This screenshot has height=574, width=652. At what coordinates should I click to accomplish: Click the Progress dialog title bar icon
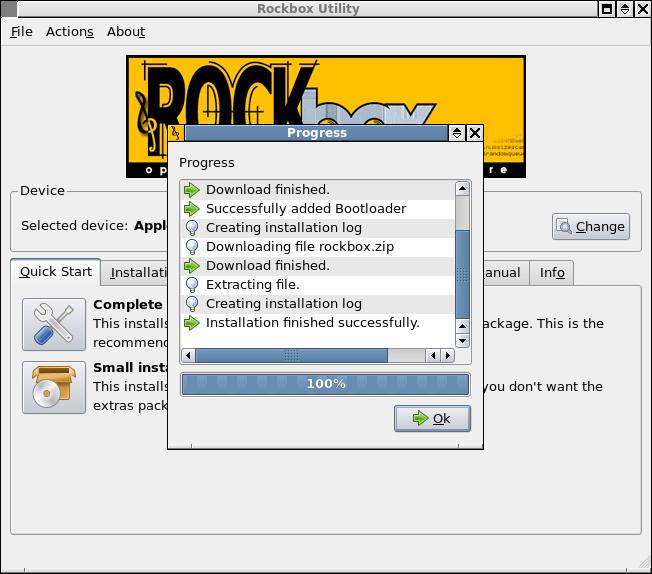pos(176,133)
